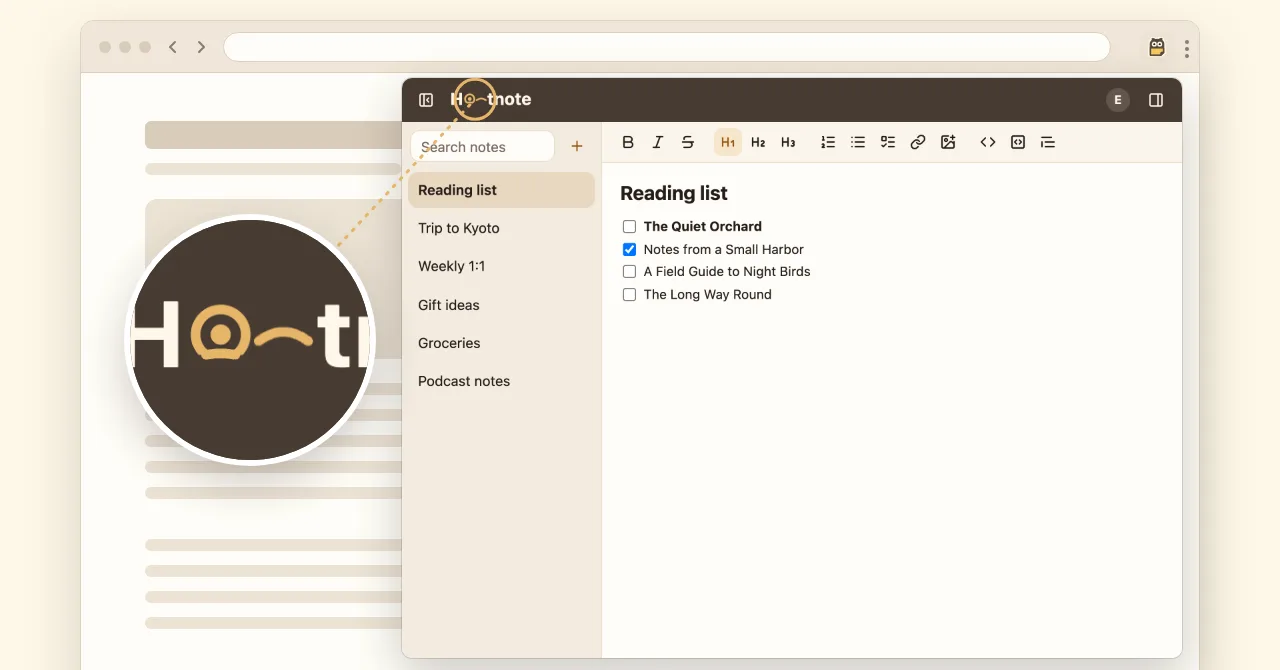The height and width of the screenshot is (670, 1280).
Task: Apply Heading 3 style
Action: 788,142
